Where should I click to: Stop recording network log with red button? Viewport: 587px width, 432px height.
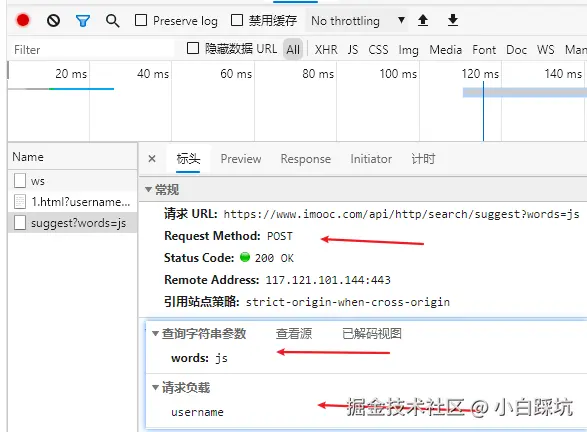coord(23,20)
